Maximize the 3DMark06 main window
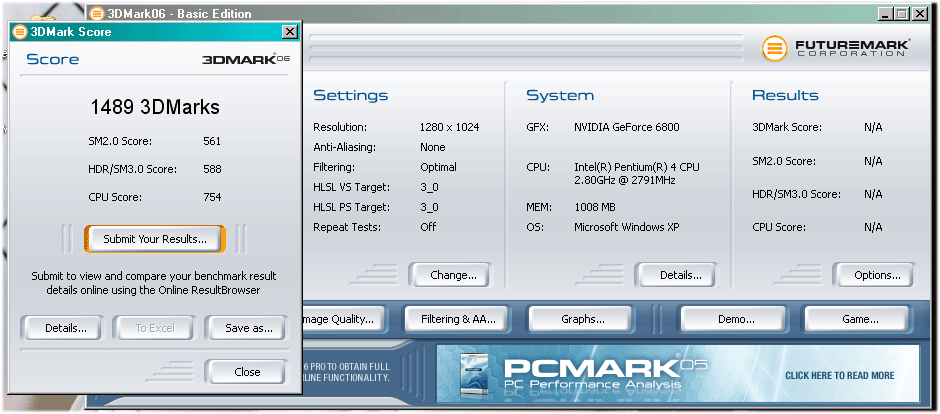 902,13
